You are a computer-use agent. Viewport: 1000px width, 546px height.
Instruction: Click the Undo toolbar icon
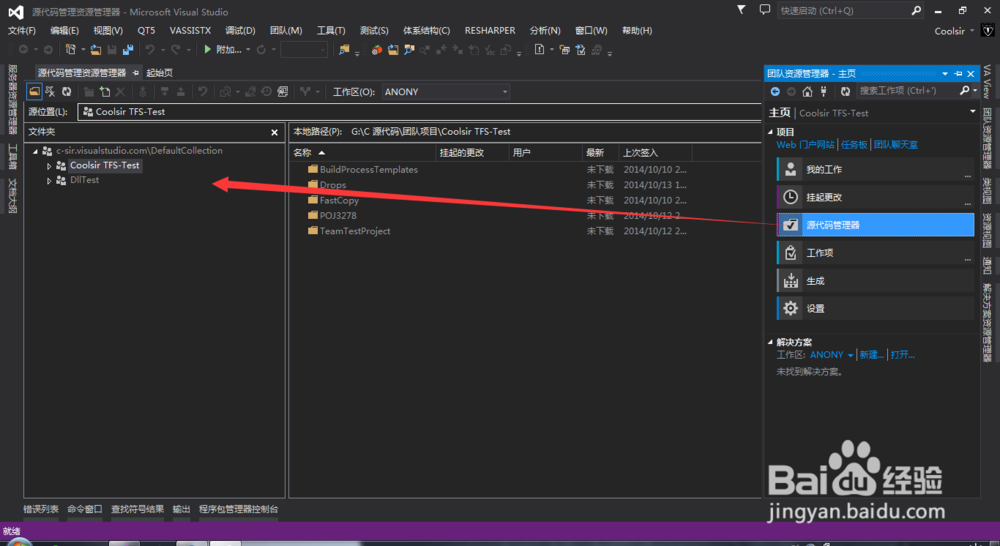click(150, 50)
